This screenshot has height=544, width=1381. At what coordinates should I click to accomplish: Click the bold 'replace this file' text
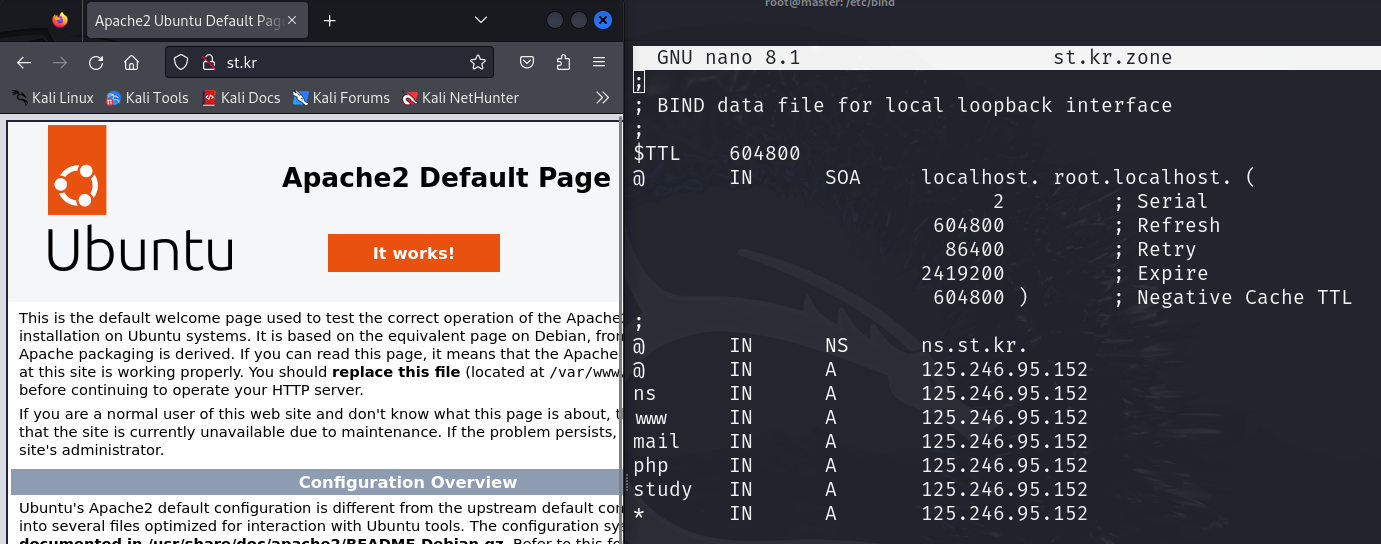[396, 372]
